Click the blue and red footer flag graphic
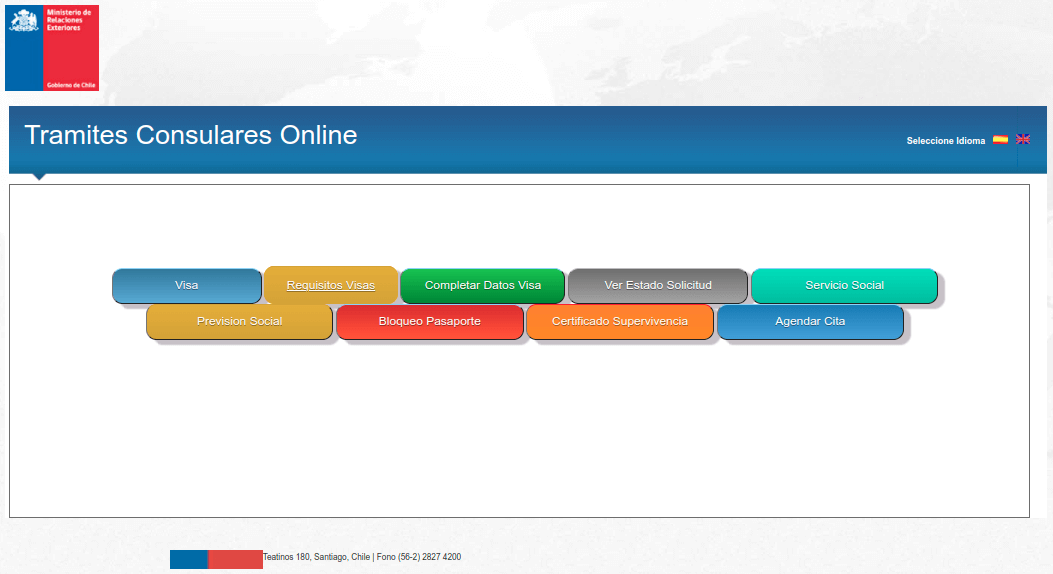1053x574 pixels. 216,559
